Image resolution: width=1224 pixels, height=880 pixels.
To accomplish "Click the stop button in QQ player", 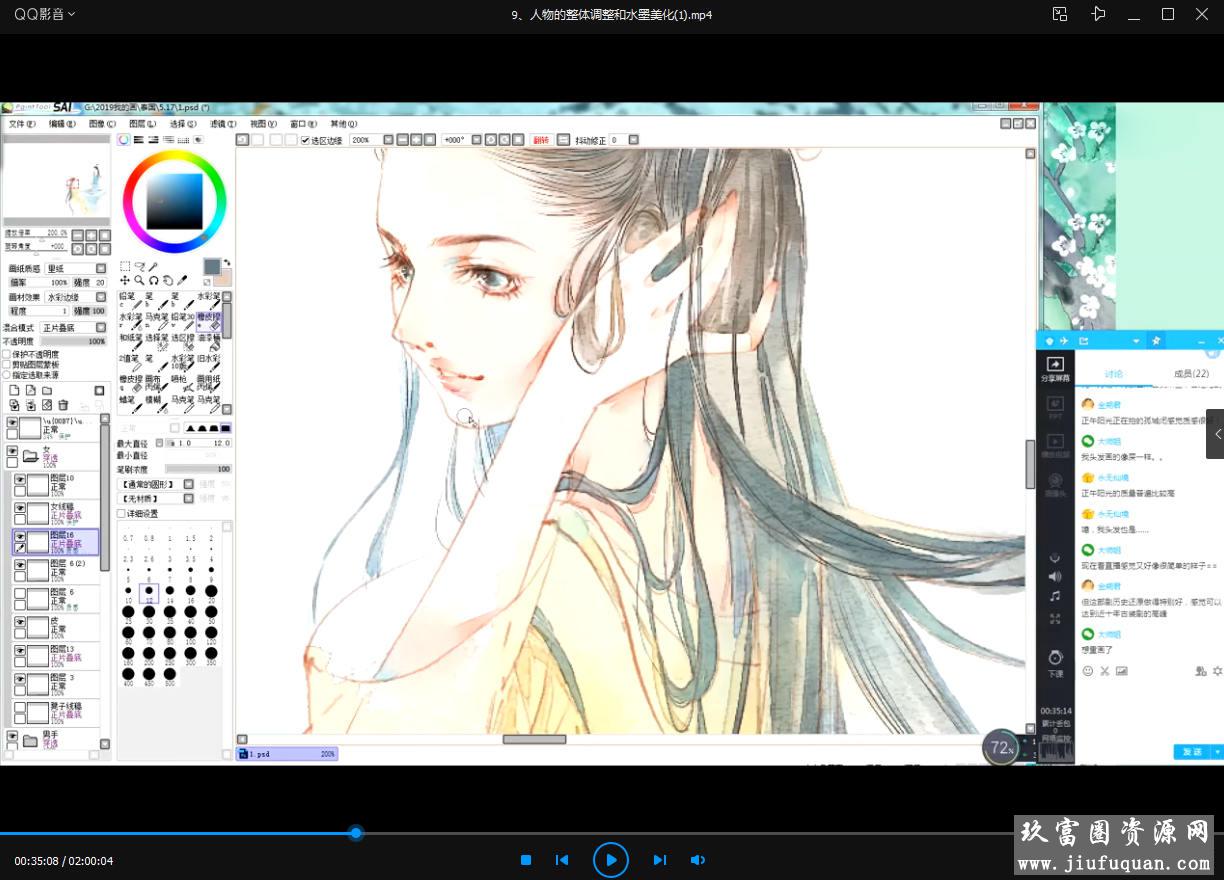I will 526,860.
